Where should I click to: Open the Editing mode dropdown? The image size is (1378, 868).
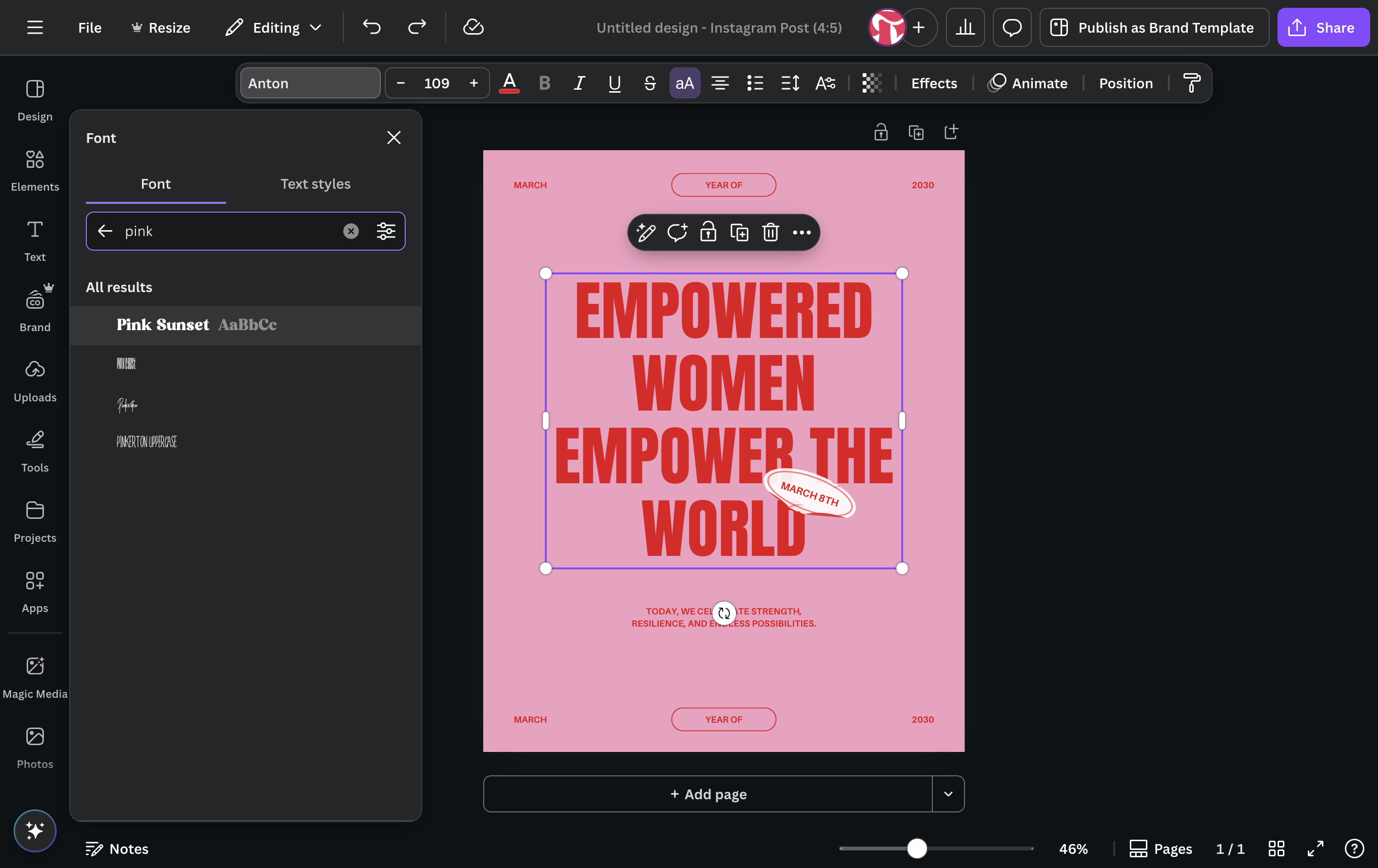[x=273, y=27]
